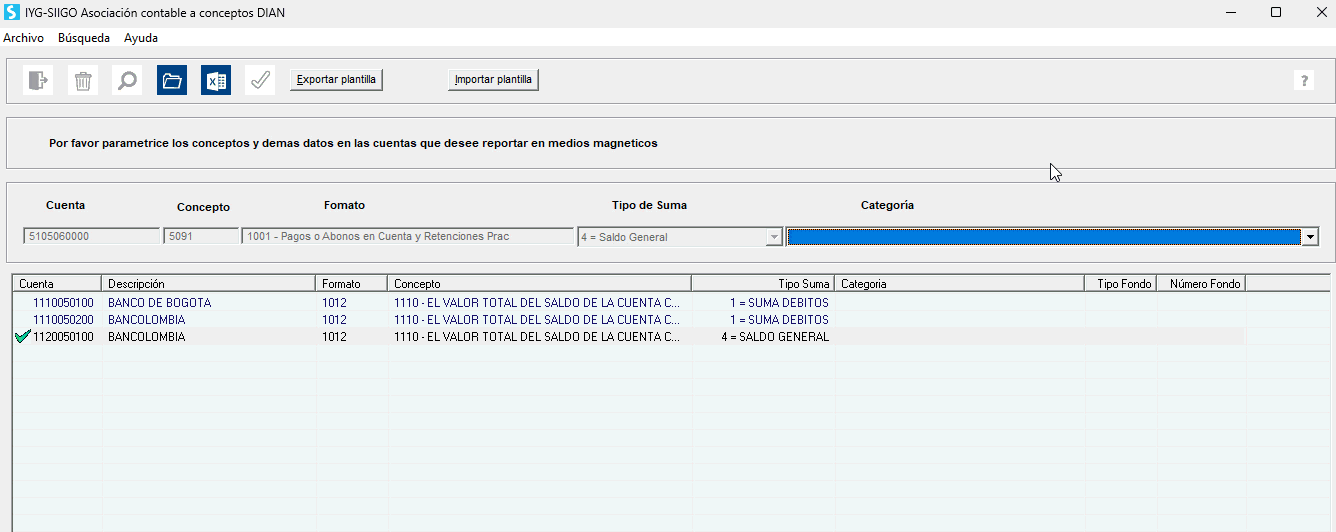Image resolution: width=1336 pixels, height=532 pixels.
Task: Click the Cuenta column header in grid
Action: pos(57,284)
